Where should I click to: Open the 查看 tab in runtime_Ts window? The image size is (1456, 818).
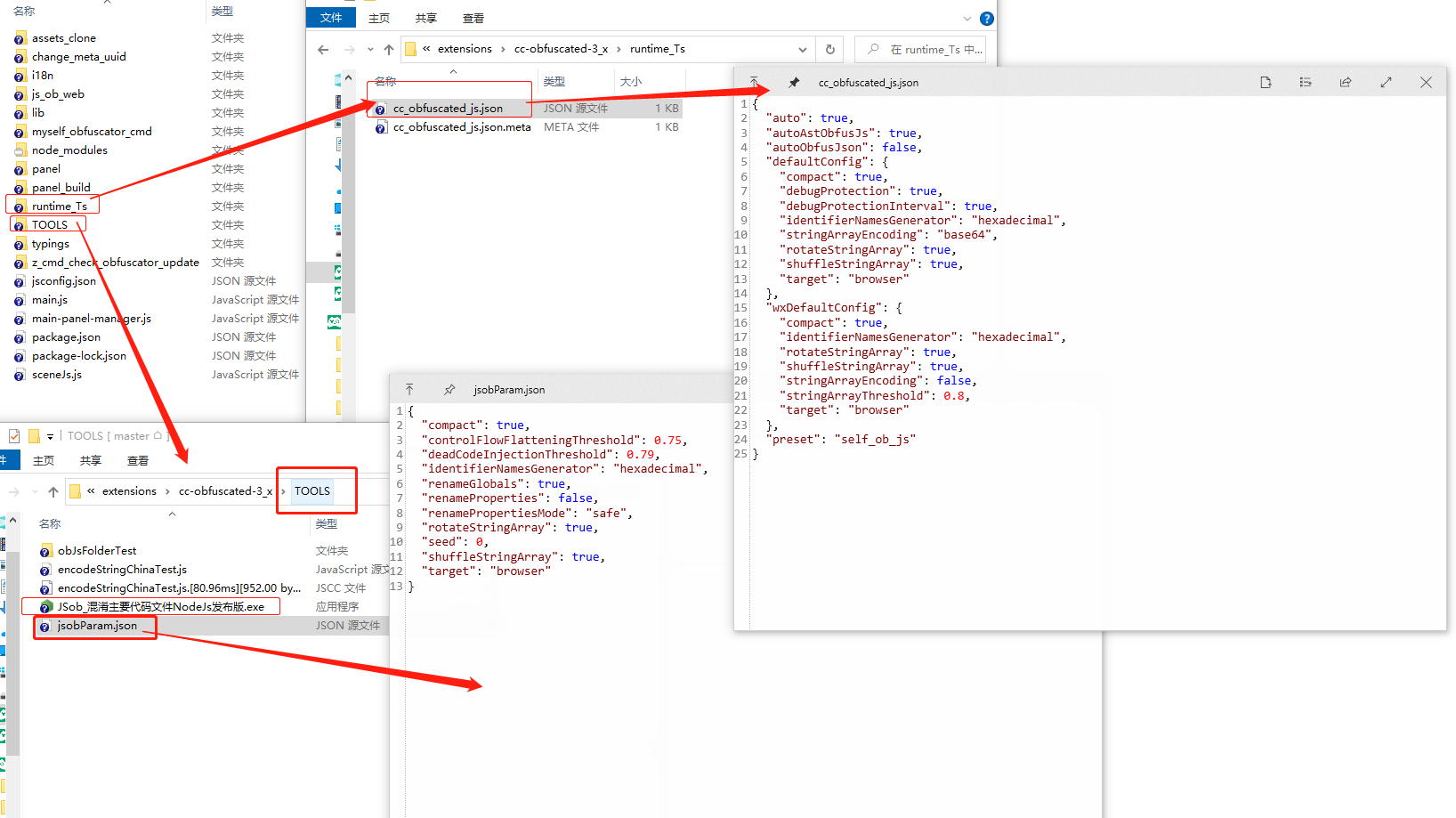(x=473, y=18)
